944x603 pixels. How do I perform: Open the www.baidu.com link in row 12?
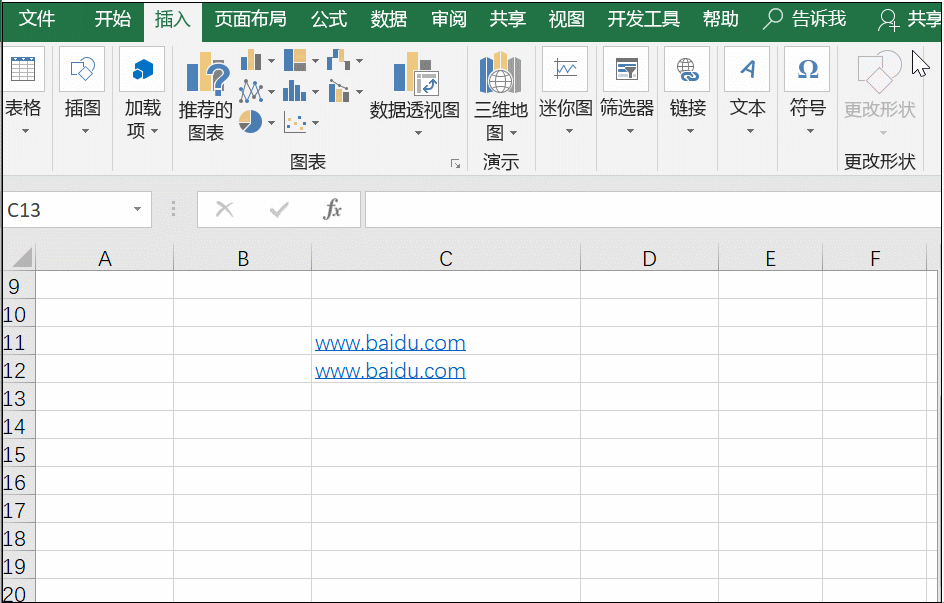point(390,371)
